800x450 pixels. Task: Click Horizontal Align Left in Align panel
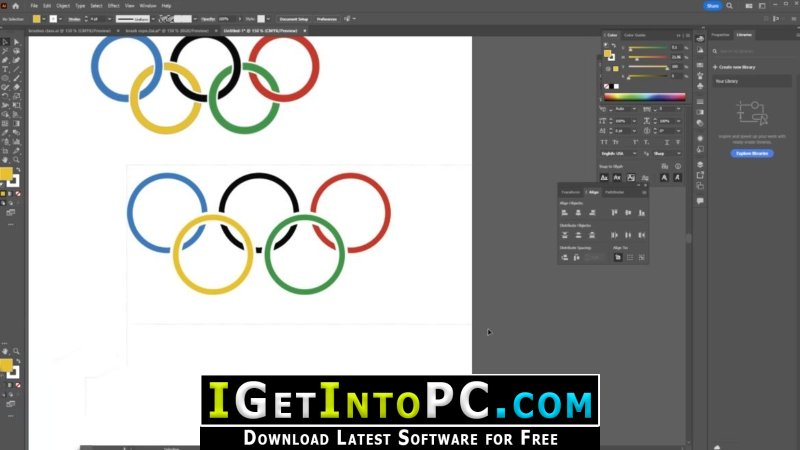(565, 213)
